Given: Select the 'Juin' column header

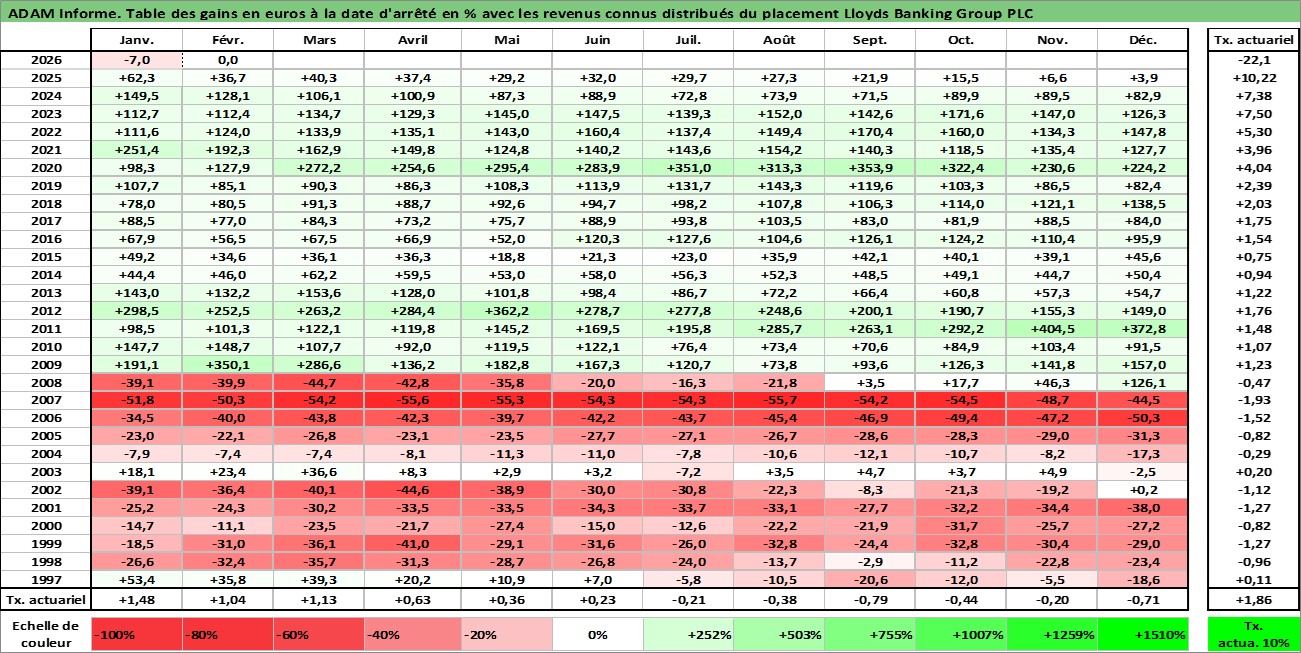Looking at the screenshot, I should point(597,40).
